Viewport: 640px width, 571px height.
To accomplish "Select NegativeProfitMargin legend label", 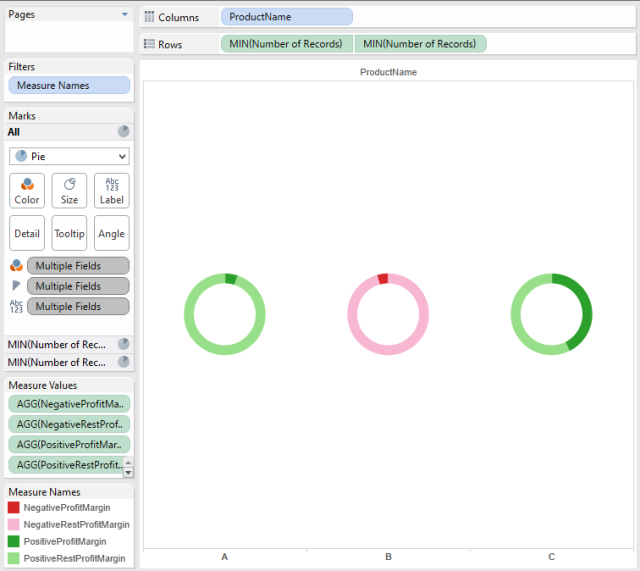I will click(x=67, y=508).
